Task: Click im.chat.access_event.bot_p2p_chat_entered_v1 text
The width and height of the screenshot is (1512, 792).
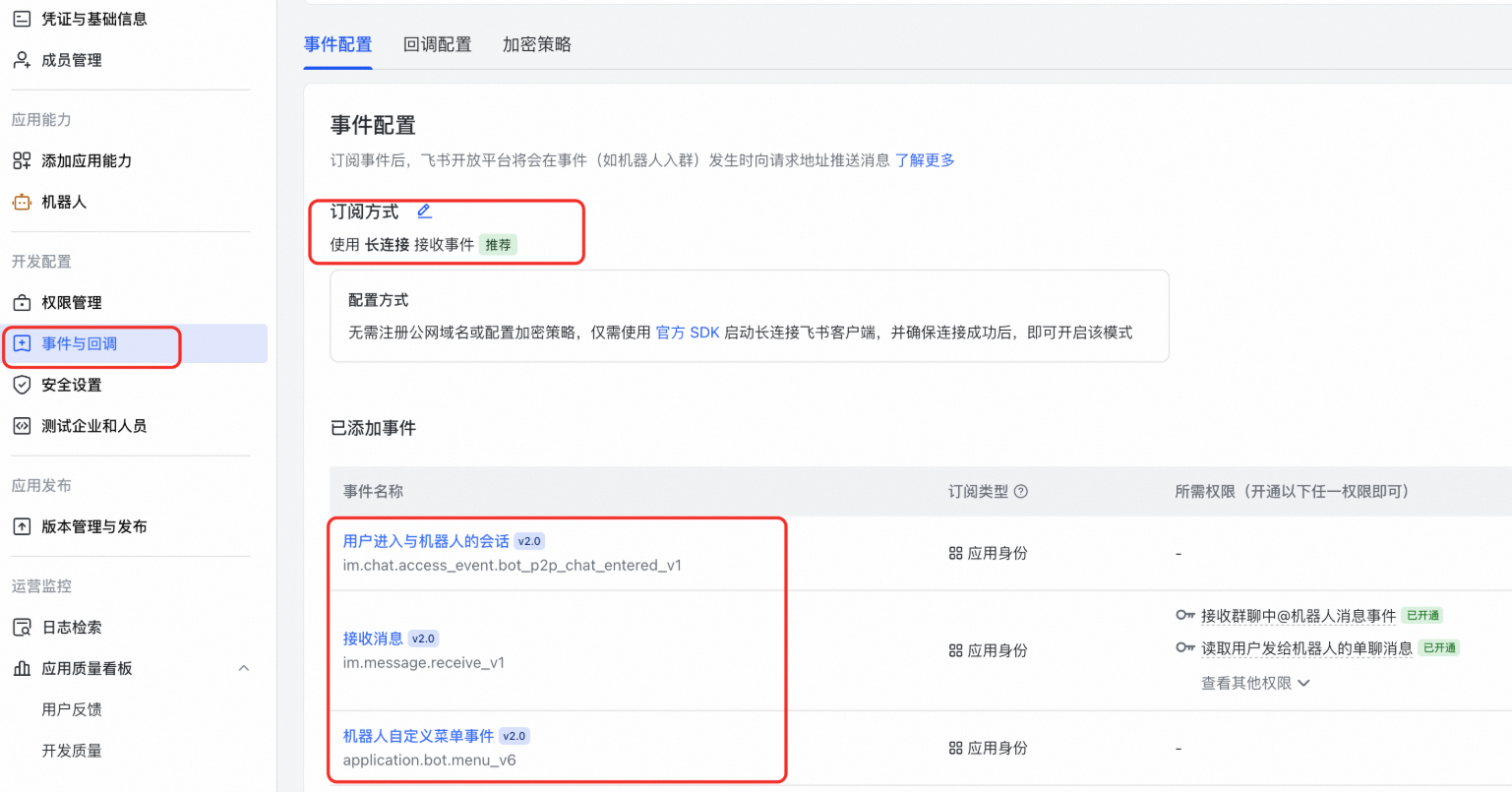Action: [512, 566]
